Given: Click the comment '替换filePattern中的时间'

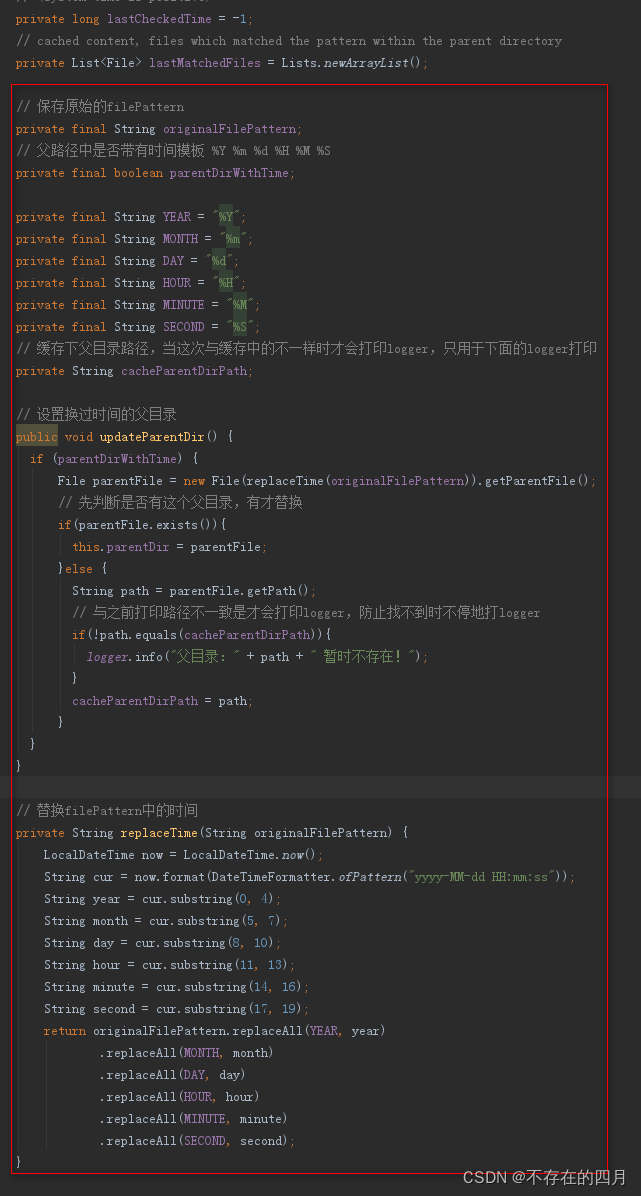Looking at the screenshot, I should [107, 810].
